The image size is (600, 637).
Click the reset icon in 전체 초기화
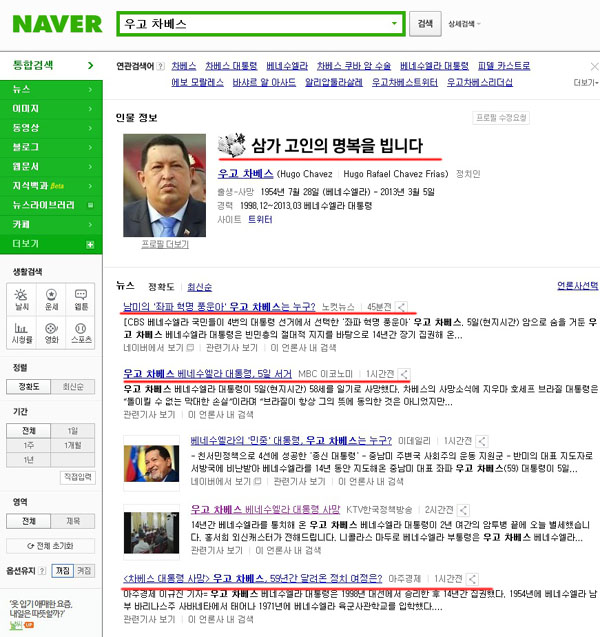click(30, 546)
